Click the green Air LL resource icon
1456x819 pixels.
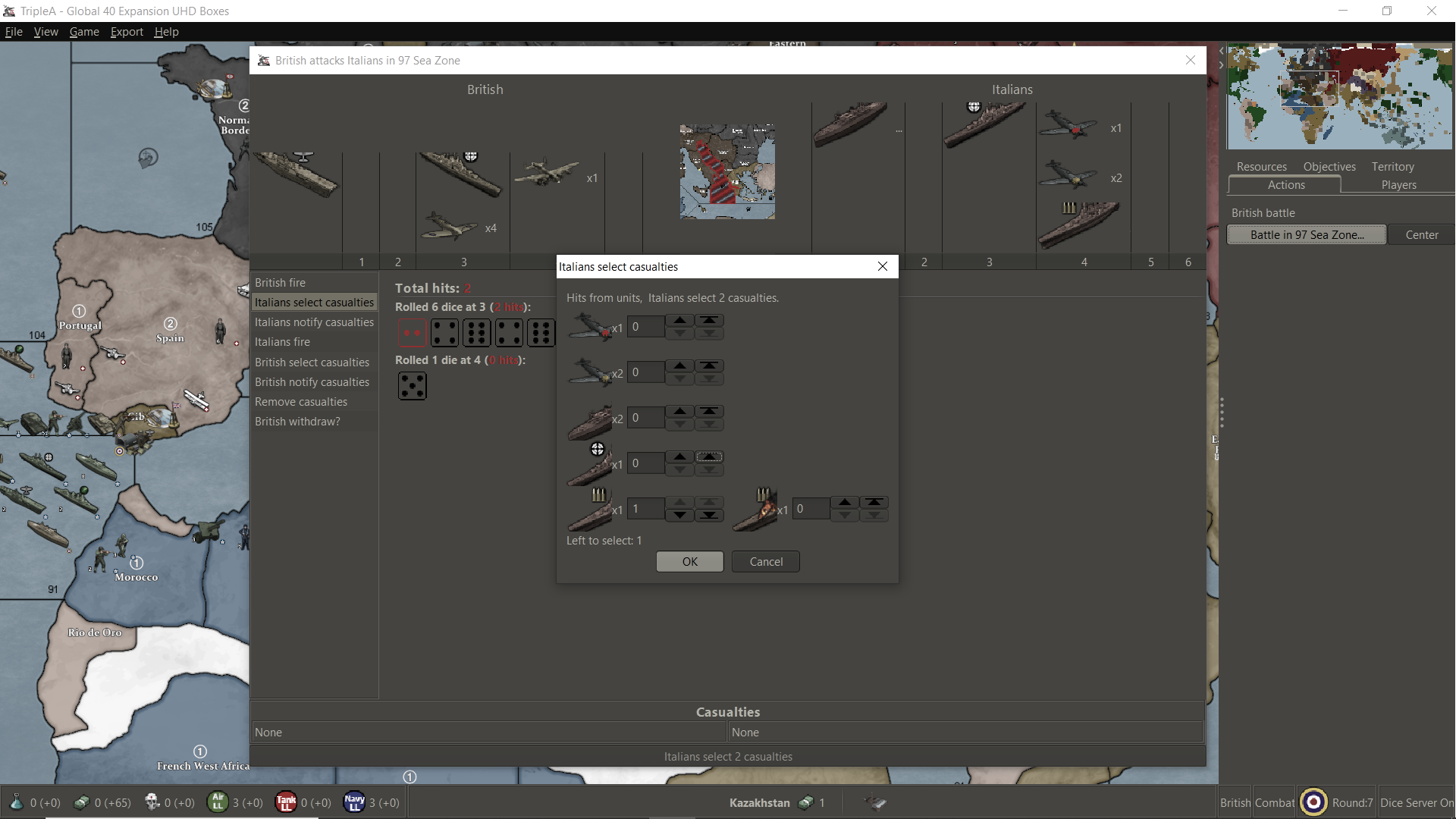coord(218,802)
